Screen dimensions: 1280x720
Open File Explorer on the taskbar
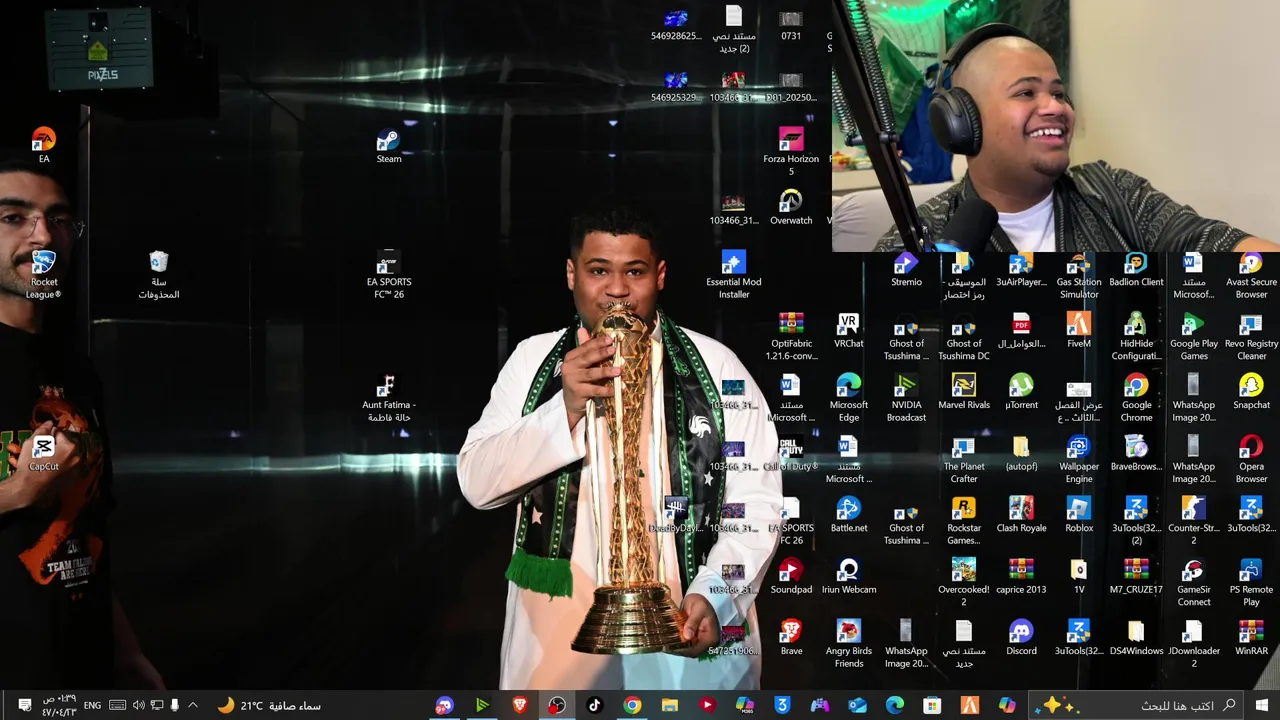(x=669, y=705)
